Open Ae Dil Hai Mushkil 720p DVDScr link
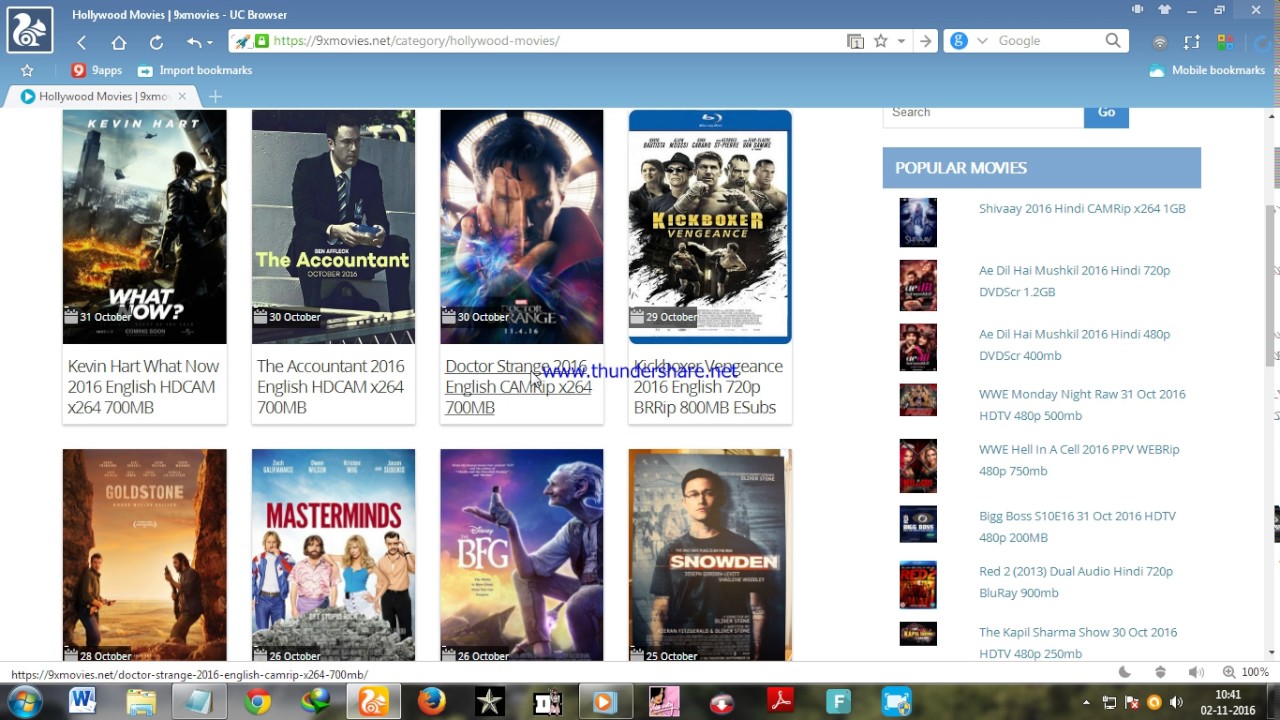 point(1074,281)
